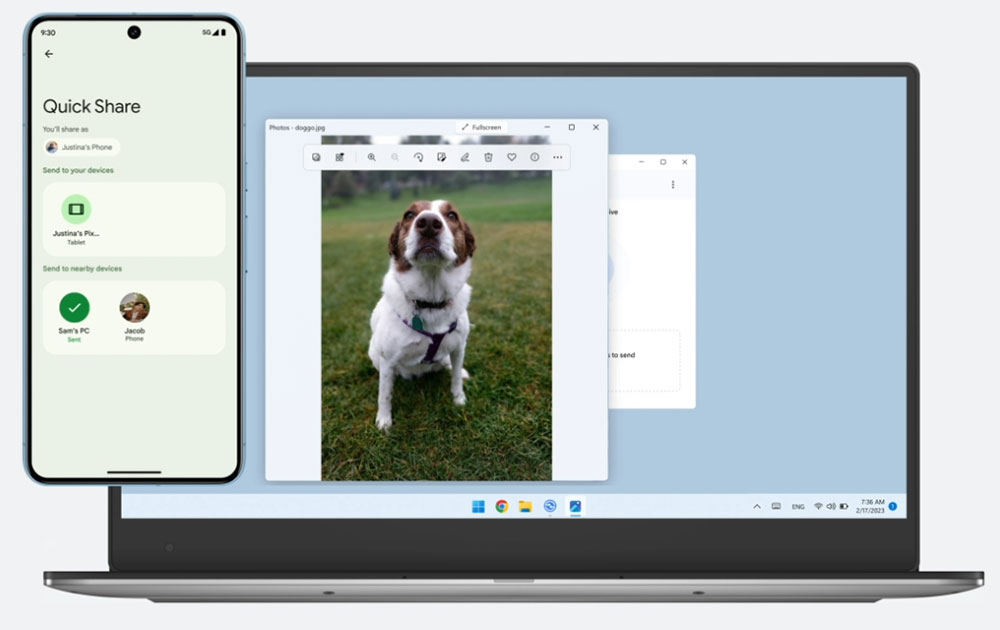Tap Sam's PC sent checkmark
1000x630 pixels.
tap(75, 307)
